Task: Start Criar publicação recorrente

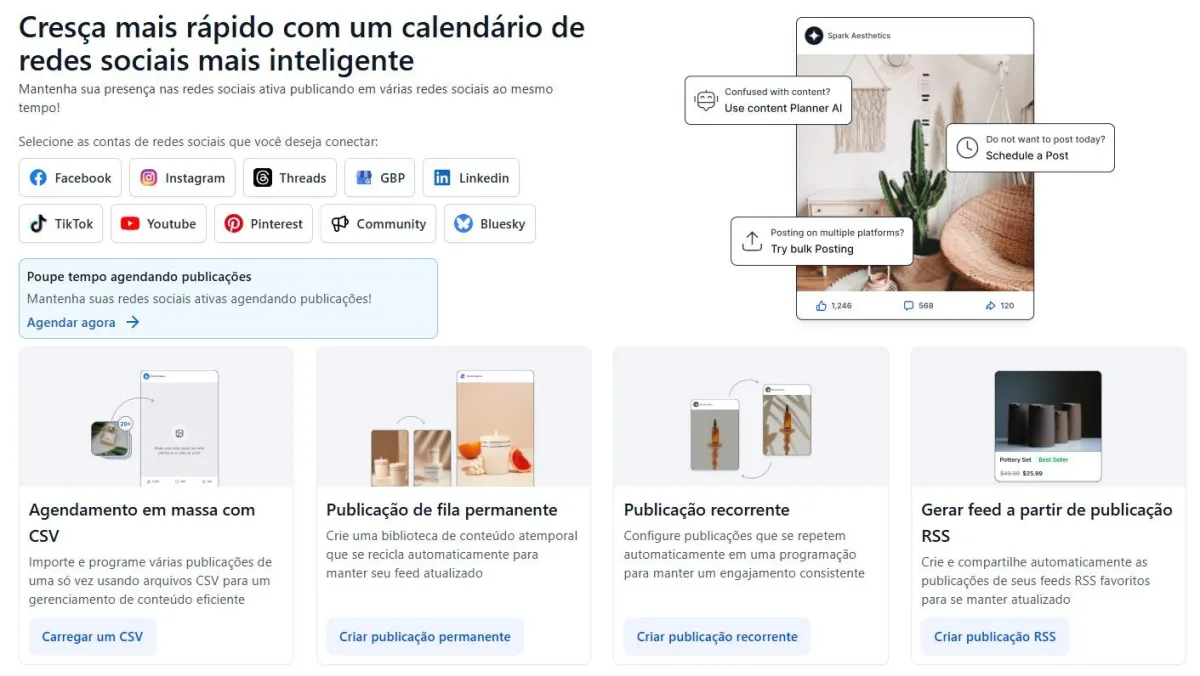Action: [717, 637]
